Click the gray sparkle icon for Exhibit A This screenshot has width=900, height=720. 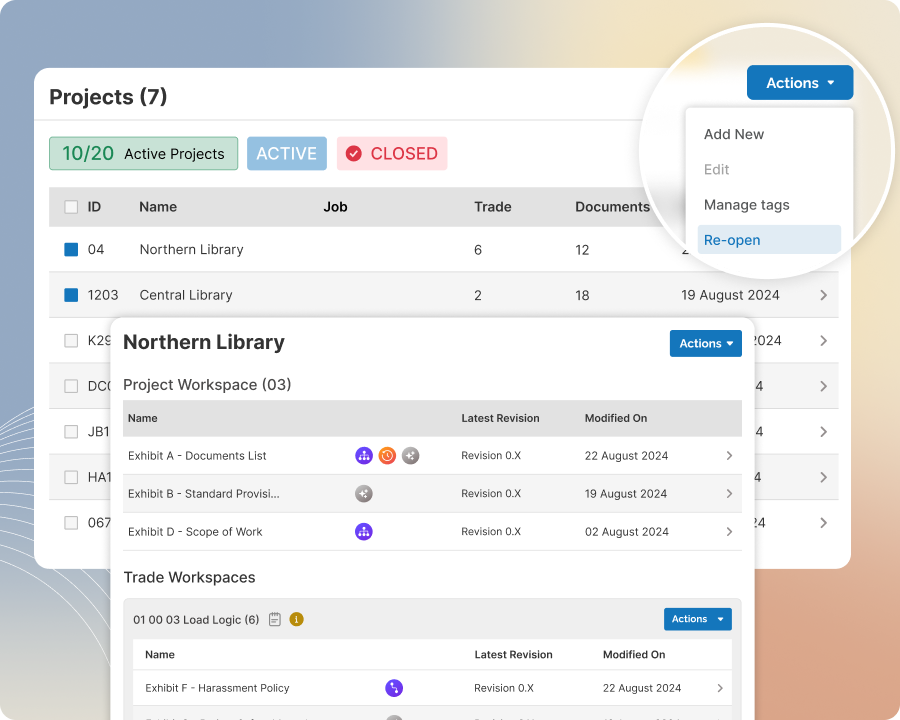(410, 456)
